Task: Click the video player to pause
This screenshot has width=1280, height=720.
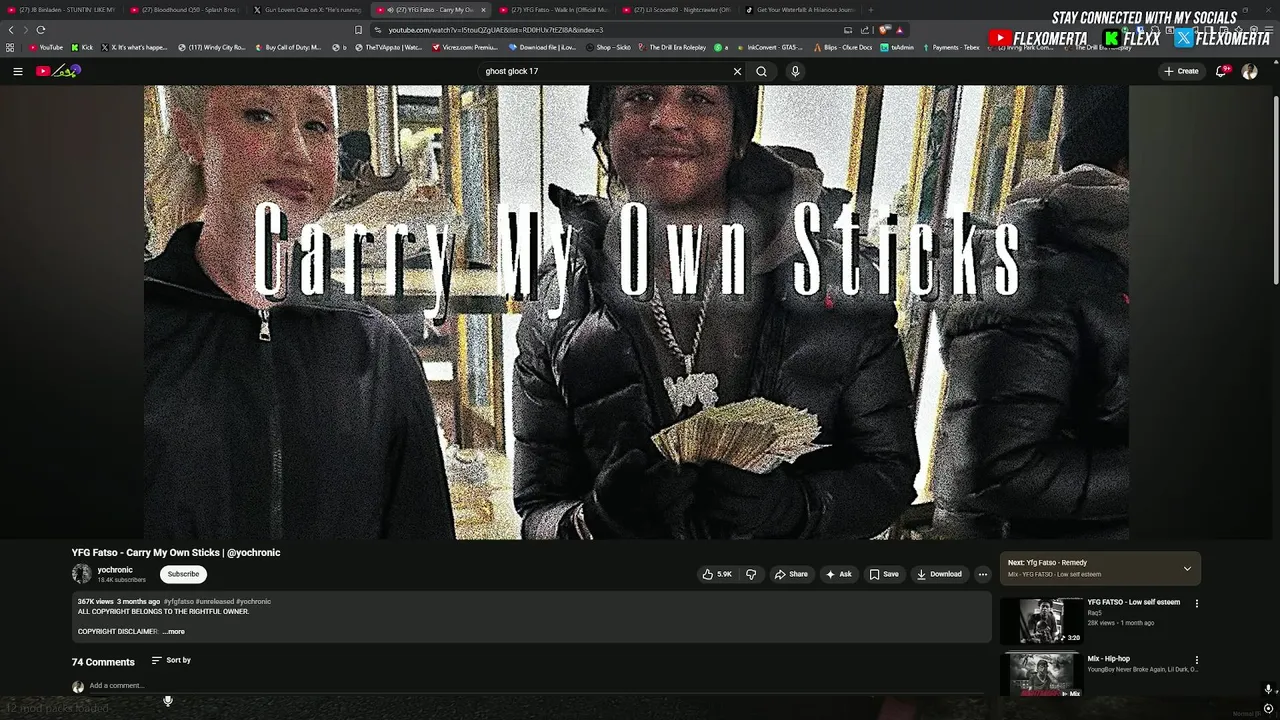Action: (636, 312)
